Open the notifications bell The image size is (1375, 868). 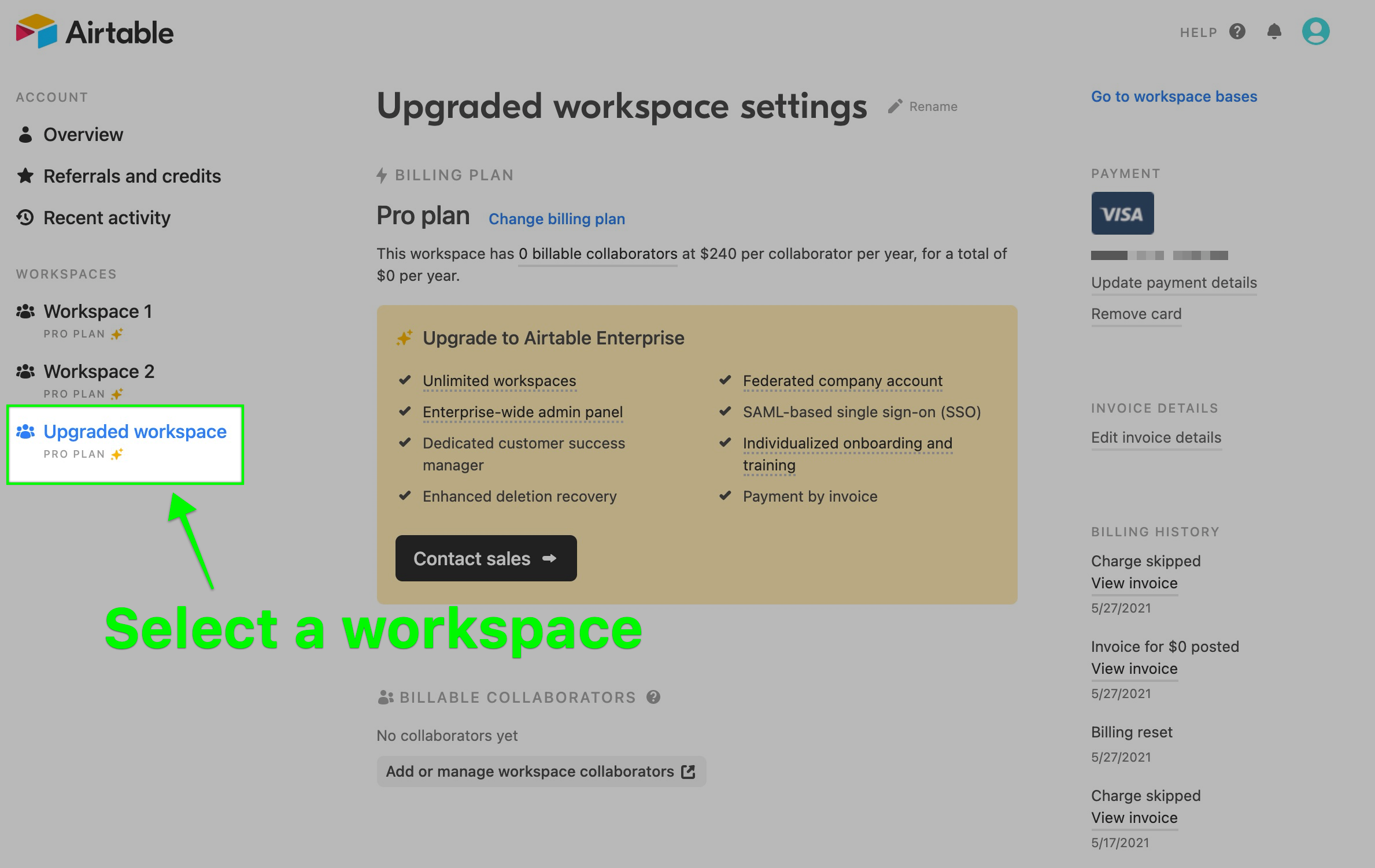(x=1274, y=32)
